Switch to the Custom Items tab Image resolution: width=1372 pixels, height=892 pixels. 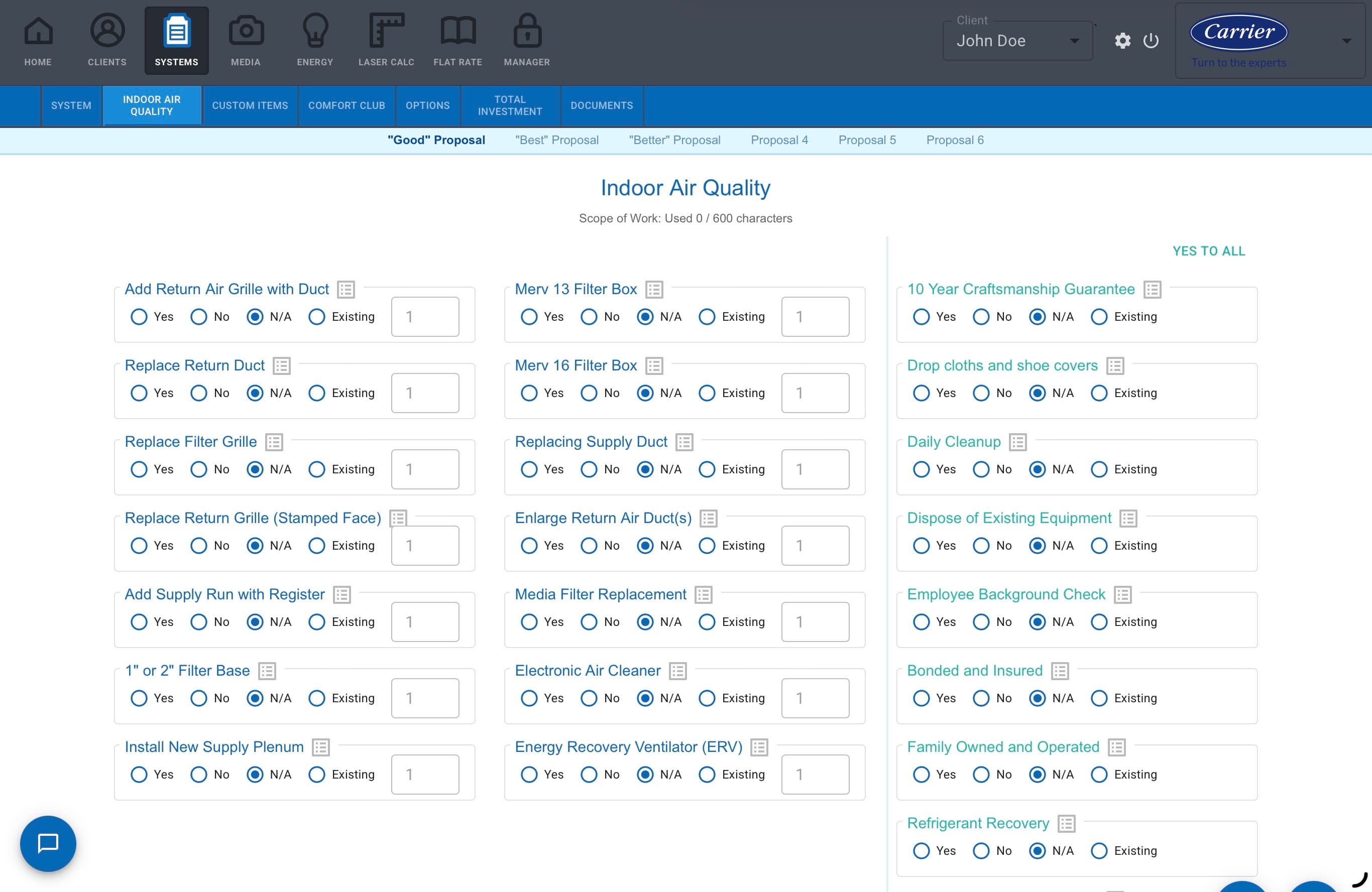(x=250, y=105)
